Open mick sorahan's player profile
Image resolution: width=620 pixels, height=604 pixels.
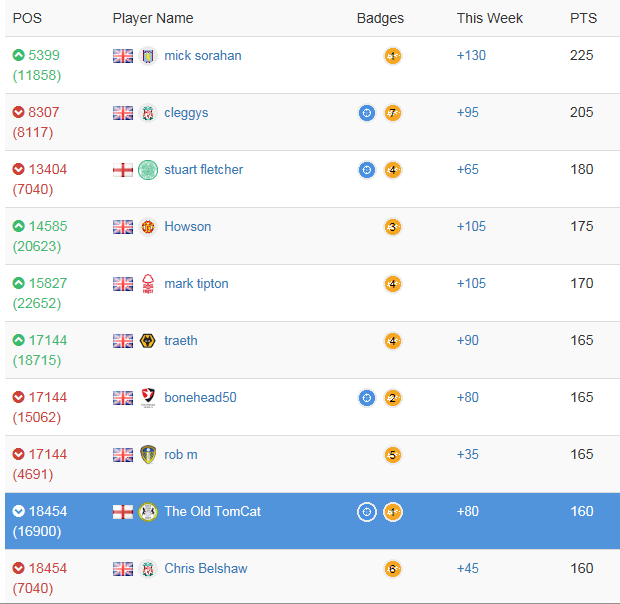203,56
